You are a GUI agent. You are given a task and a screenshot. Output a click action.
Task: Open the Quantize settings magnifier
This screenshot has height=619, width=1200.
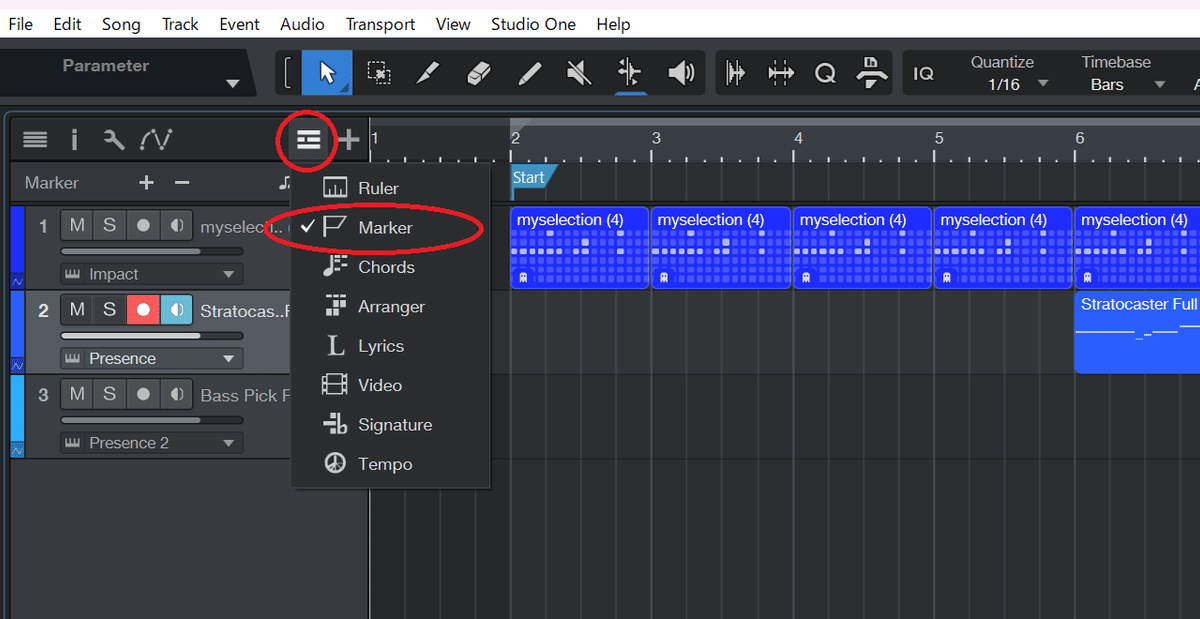823,72
